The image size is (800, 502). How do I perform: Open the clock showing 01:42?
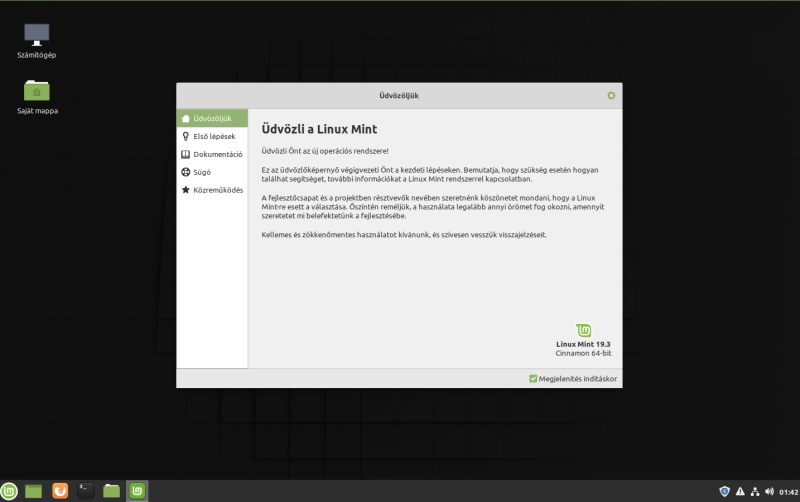point(788,492)
